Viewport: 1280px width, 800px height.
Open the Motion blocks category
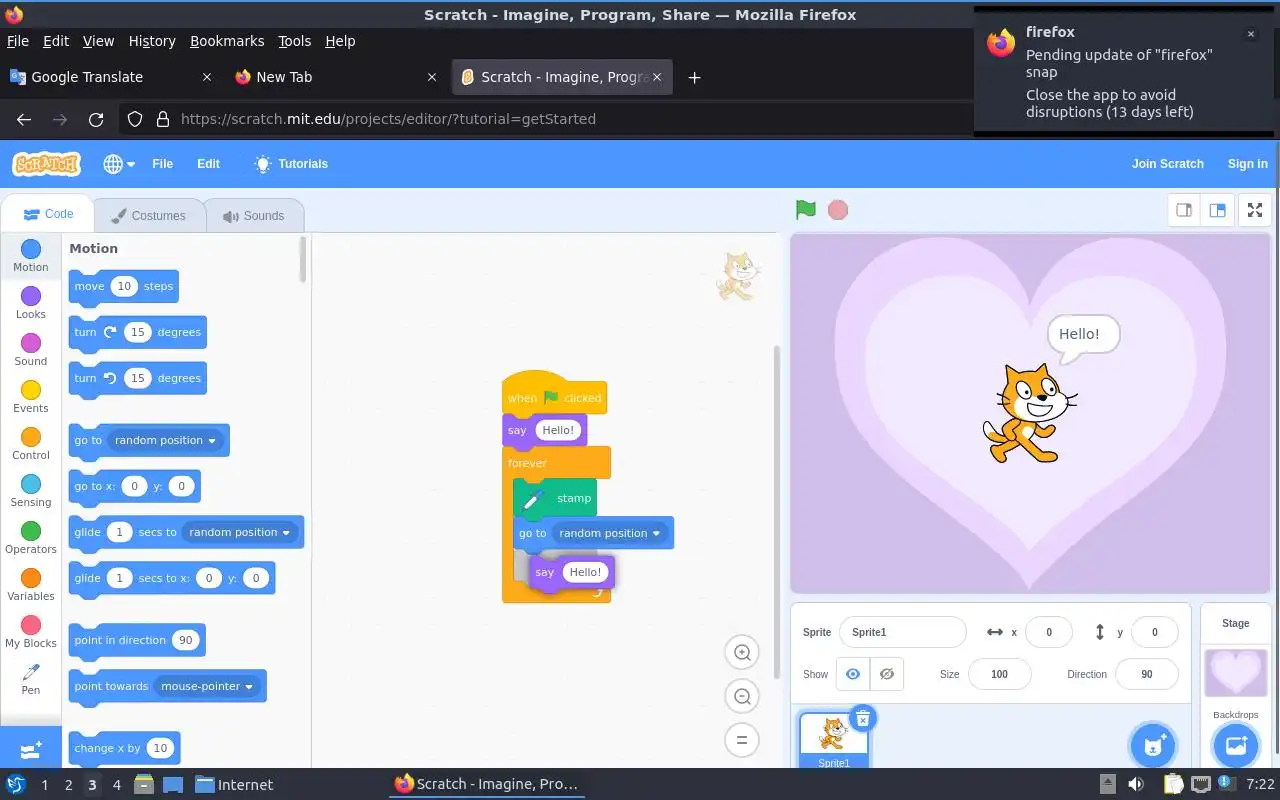tap(31, 256)
